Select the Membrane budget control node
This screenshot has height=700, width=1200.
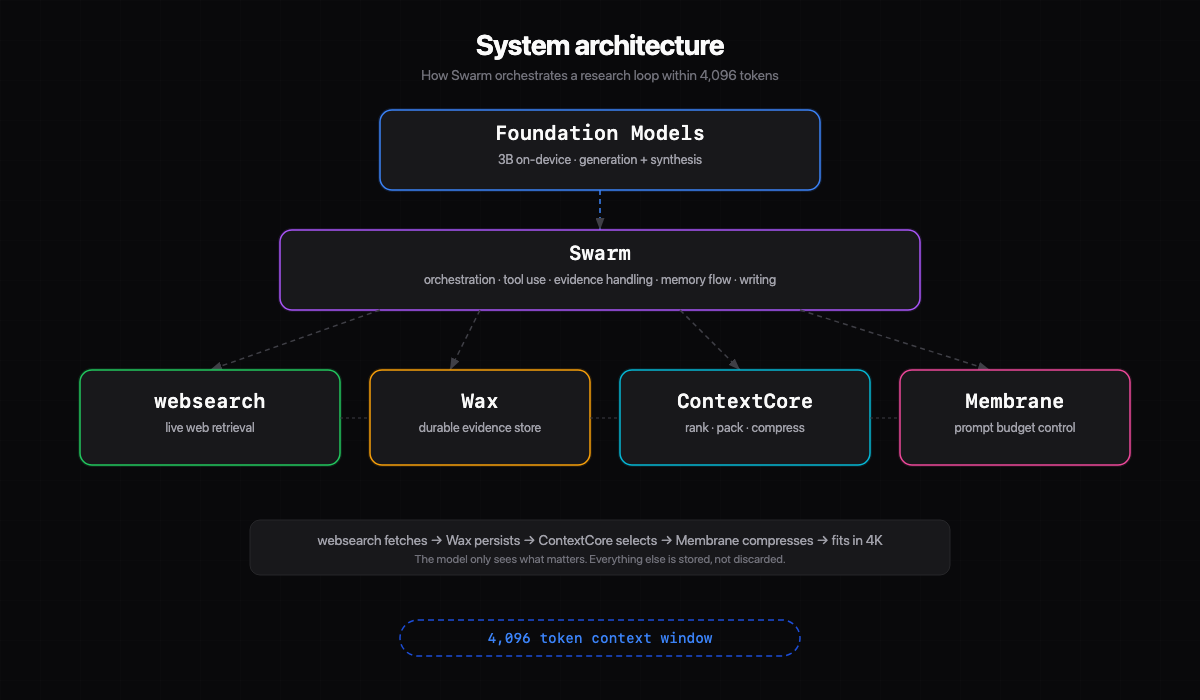(x=1014, y=417)
